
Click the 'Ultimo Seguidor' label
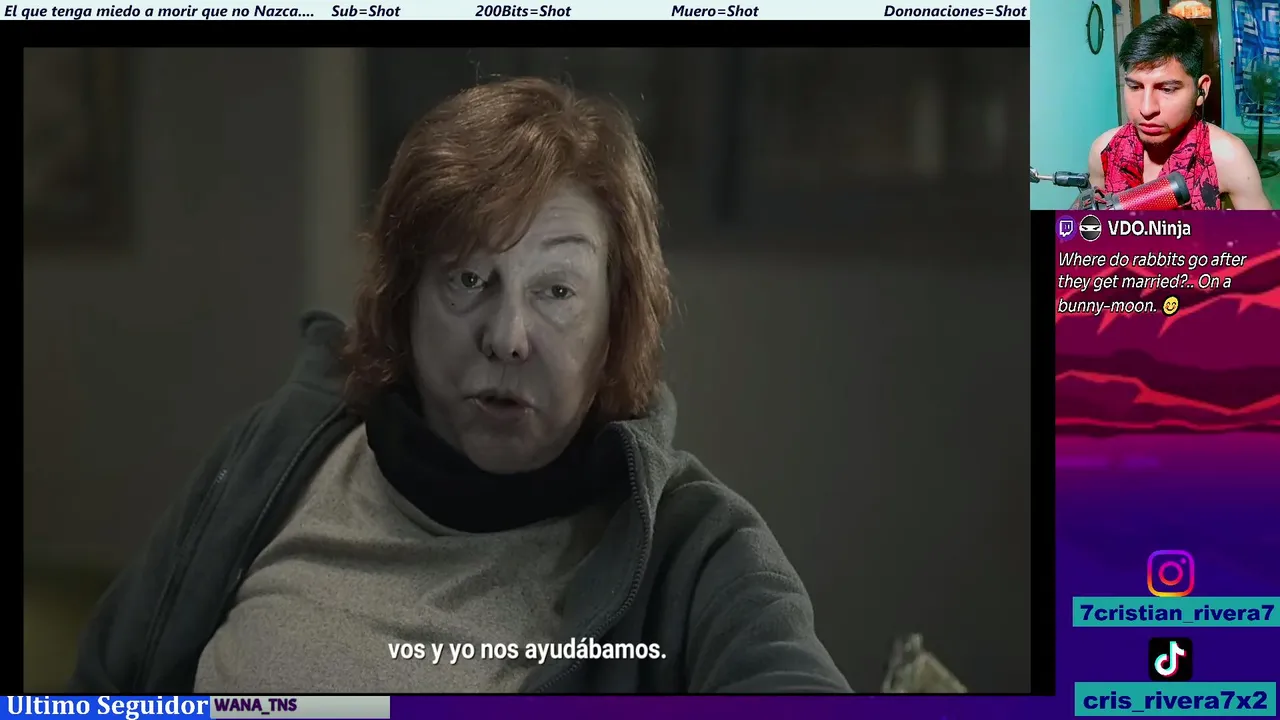tap(107, 706)
